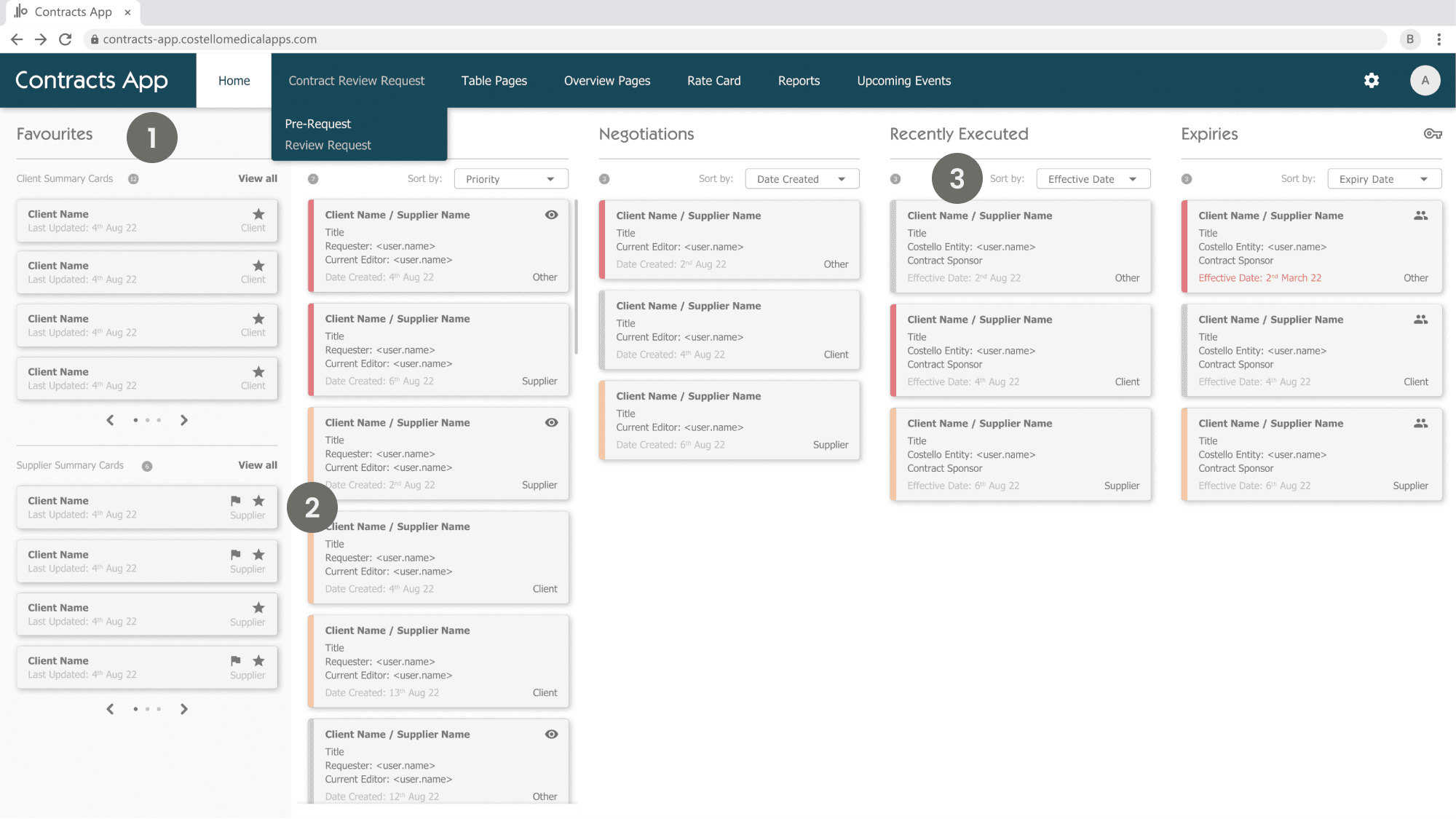Screen dimensions: 1456x819
Task: Unfavourite the top Client Summary card via its star
Action: tap(258, 214)
